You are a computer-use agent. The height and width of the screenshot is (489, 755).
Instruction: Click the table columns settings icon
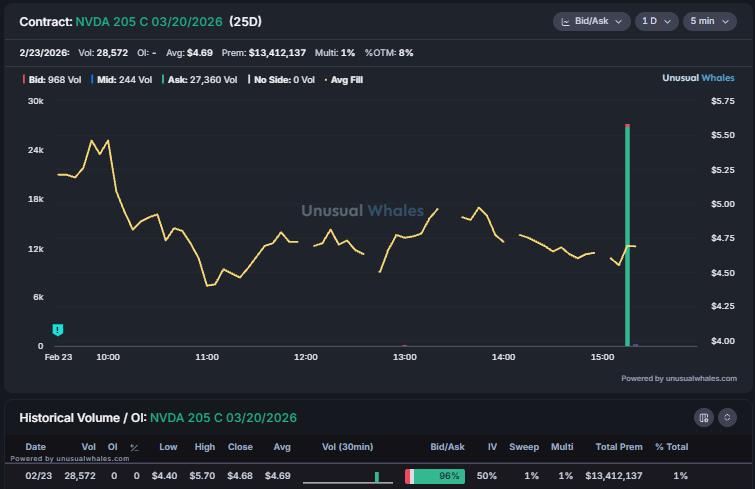point(703,417)
